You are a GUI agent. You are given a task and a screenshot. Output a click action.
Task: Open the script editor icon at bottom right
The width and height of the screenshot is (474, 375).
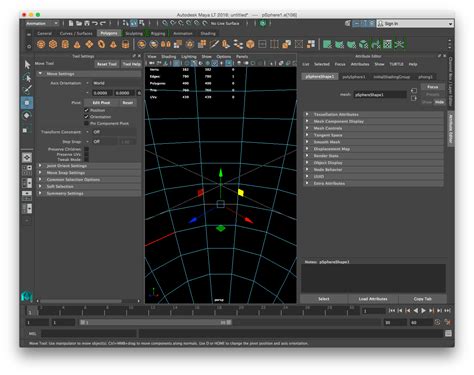448,333
